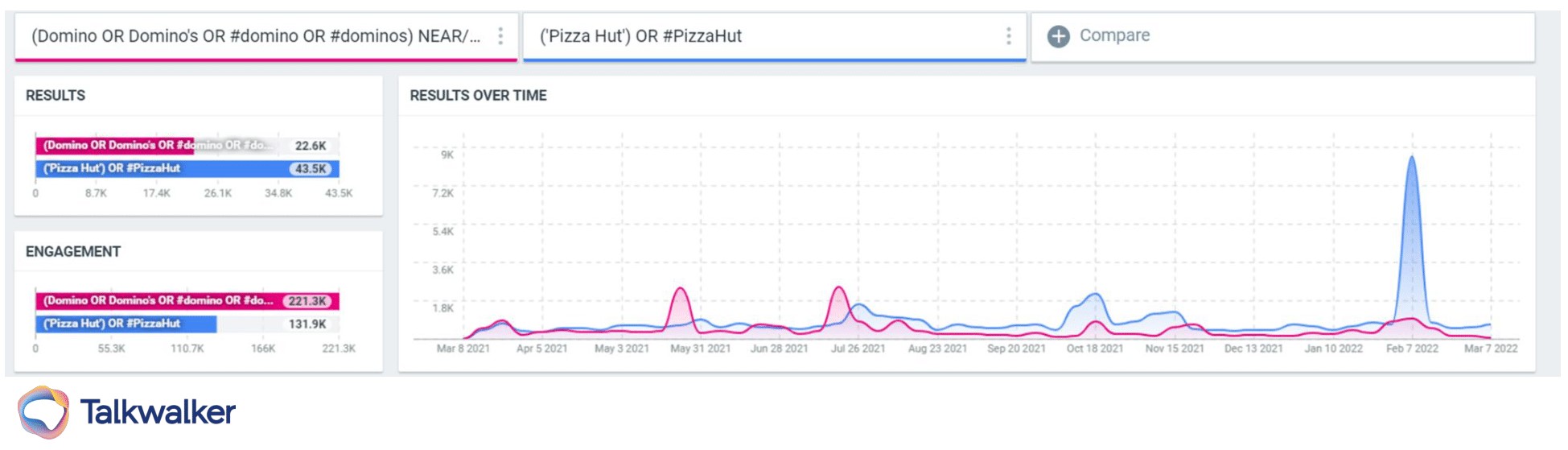This screenshot has height=450, width=1568.
Task: Click the Results Over Time heading
Action: pos(478,96)
